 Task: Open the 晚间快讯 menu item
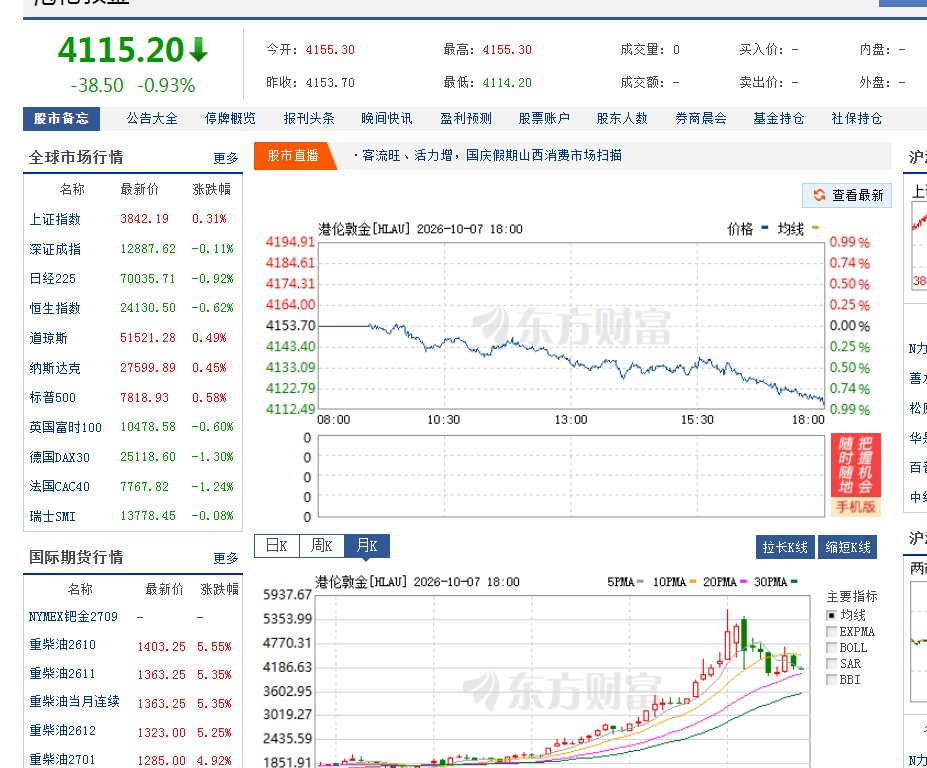pyautogui.click(x=387, y=119)
